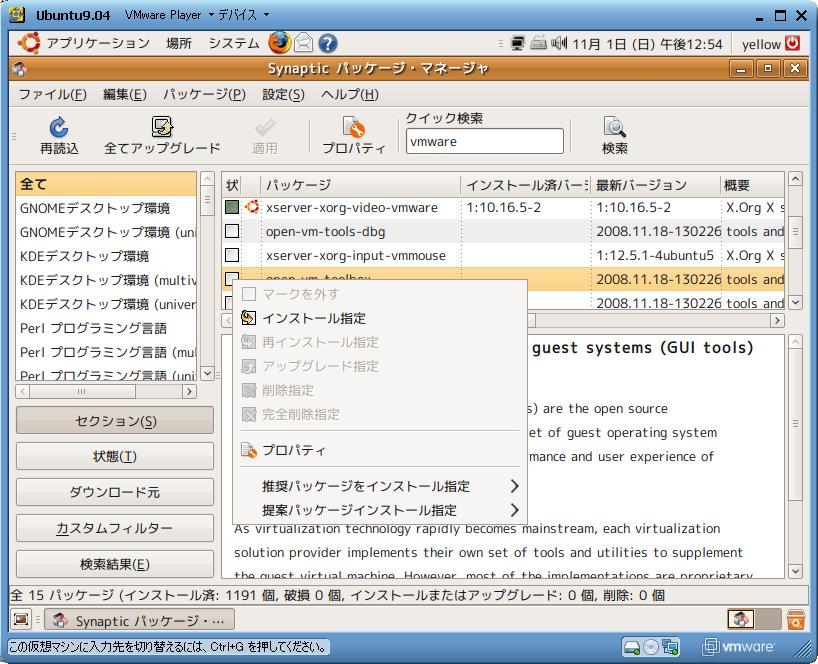Click the category list horizontal scrollbar thumb
This screenshot has width=818, height=664.
[82, 391]
